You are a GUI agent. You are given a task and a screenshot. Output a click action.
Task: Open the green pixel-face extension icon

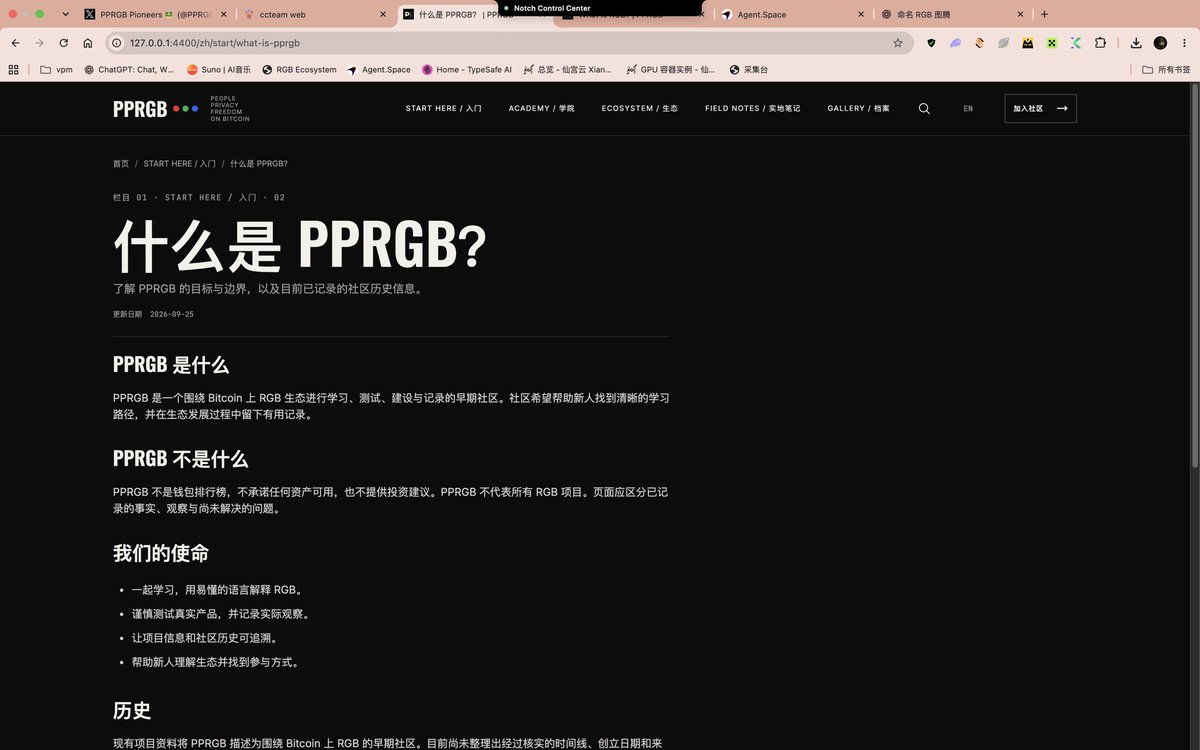tap(1052, 43)
